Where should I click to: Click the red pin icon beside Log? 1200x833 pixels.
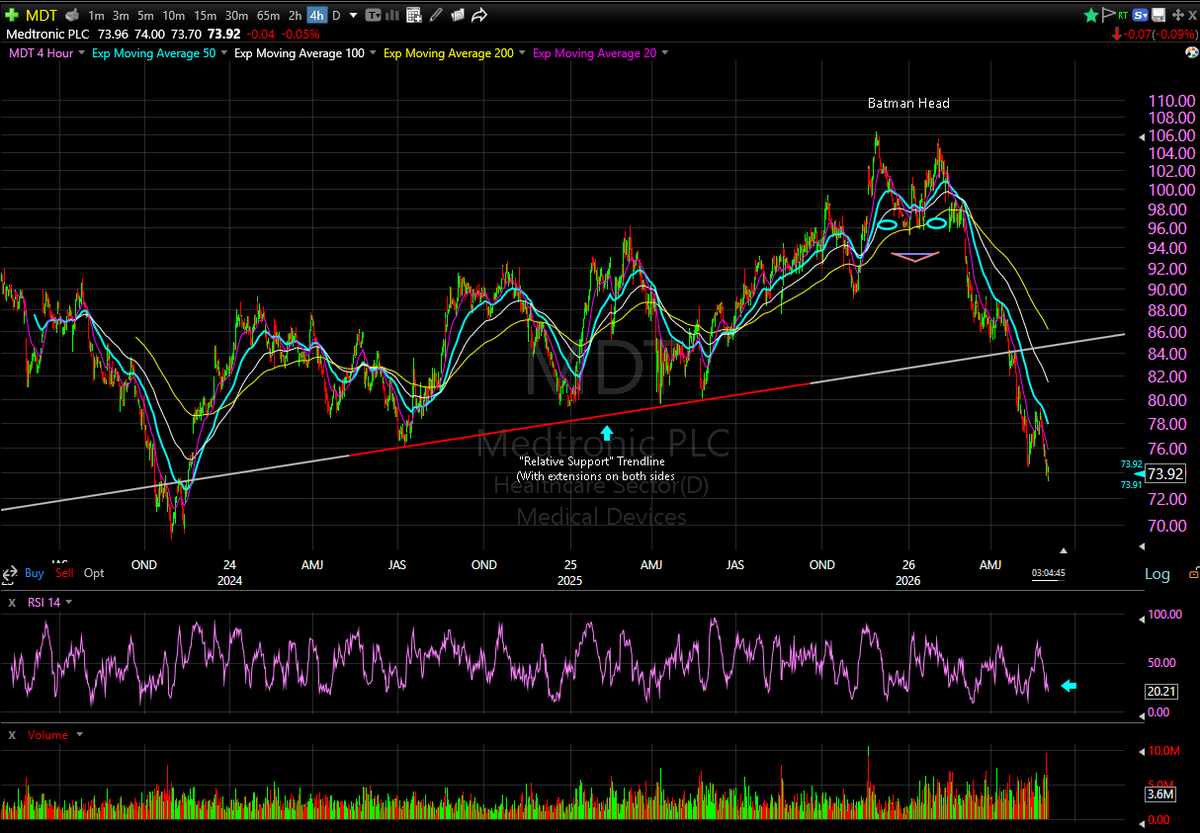tap(1192, 573)
